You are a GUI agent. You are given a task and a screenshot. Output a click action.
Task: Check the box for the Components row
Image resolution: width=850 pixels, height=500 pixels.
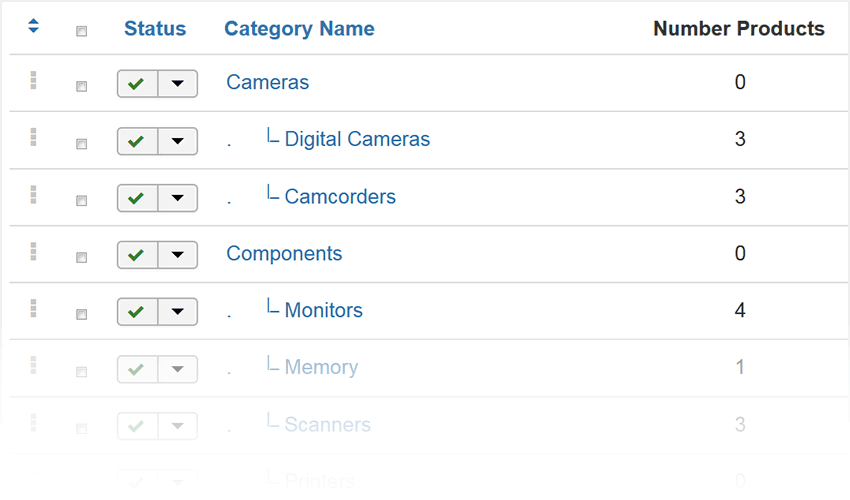tap(81, 258)
